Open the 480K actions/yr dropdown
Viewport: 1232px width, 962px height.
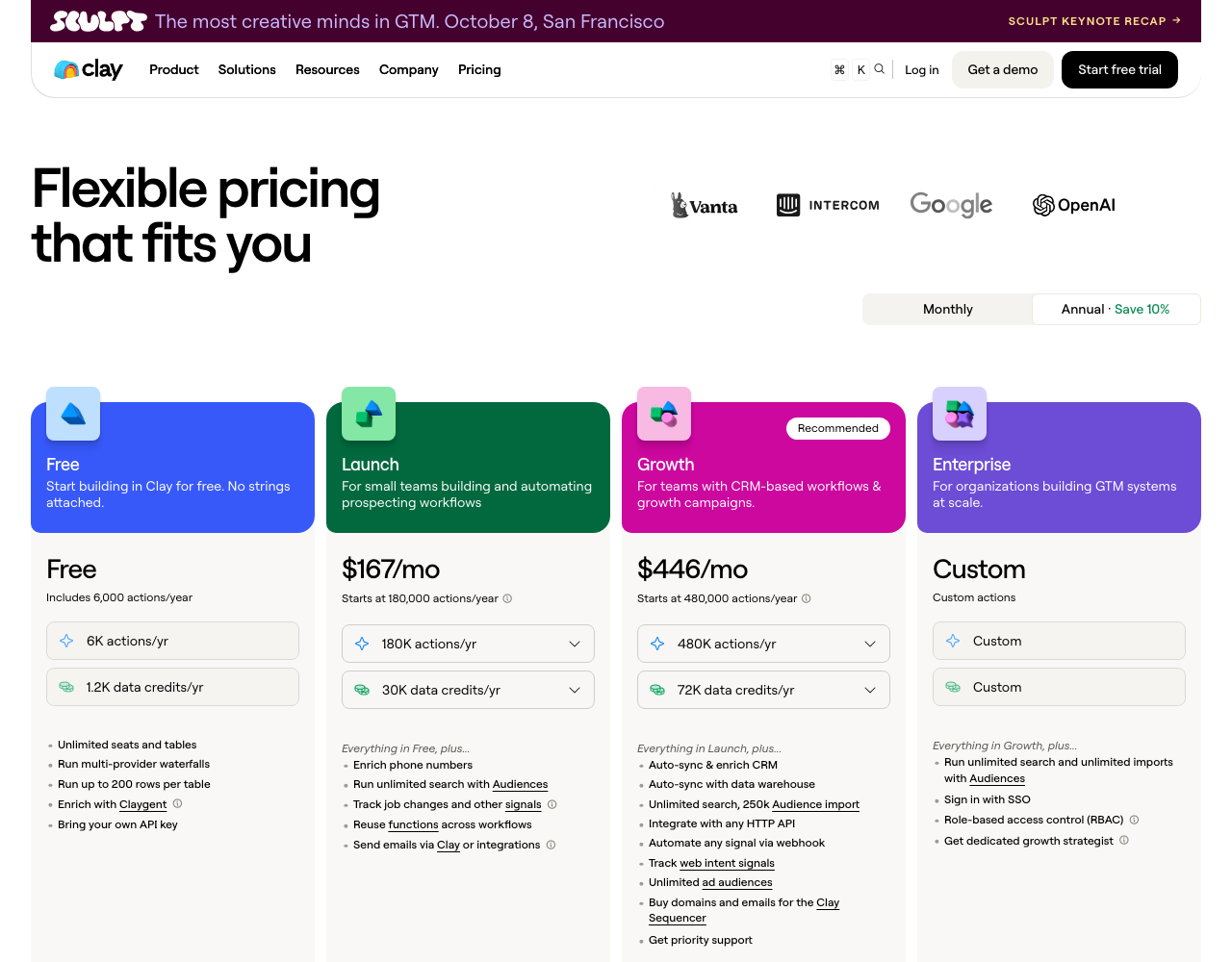763,644
